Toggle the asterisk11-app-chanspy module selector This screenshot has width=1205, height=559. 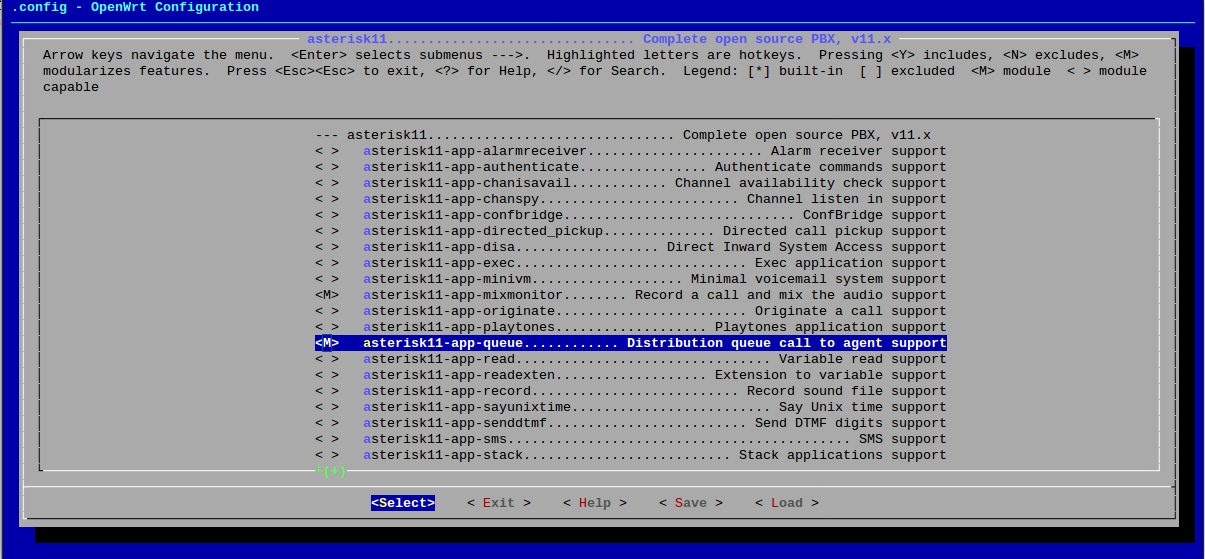327,199
